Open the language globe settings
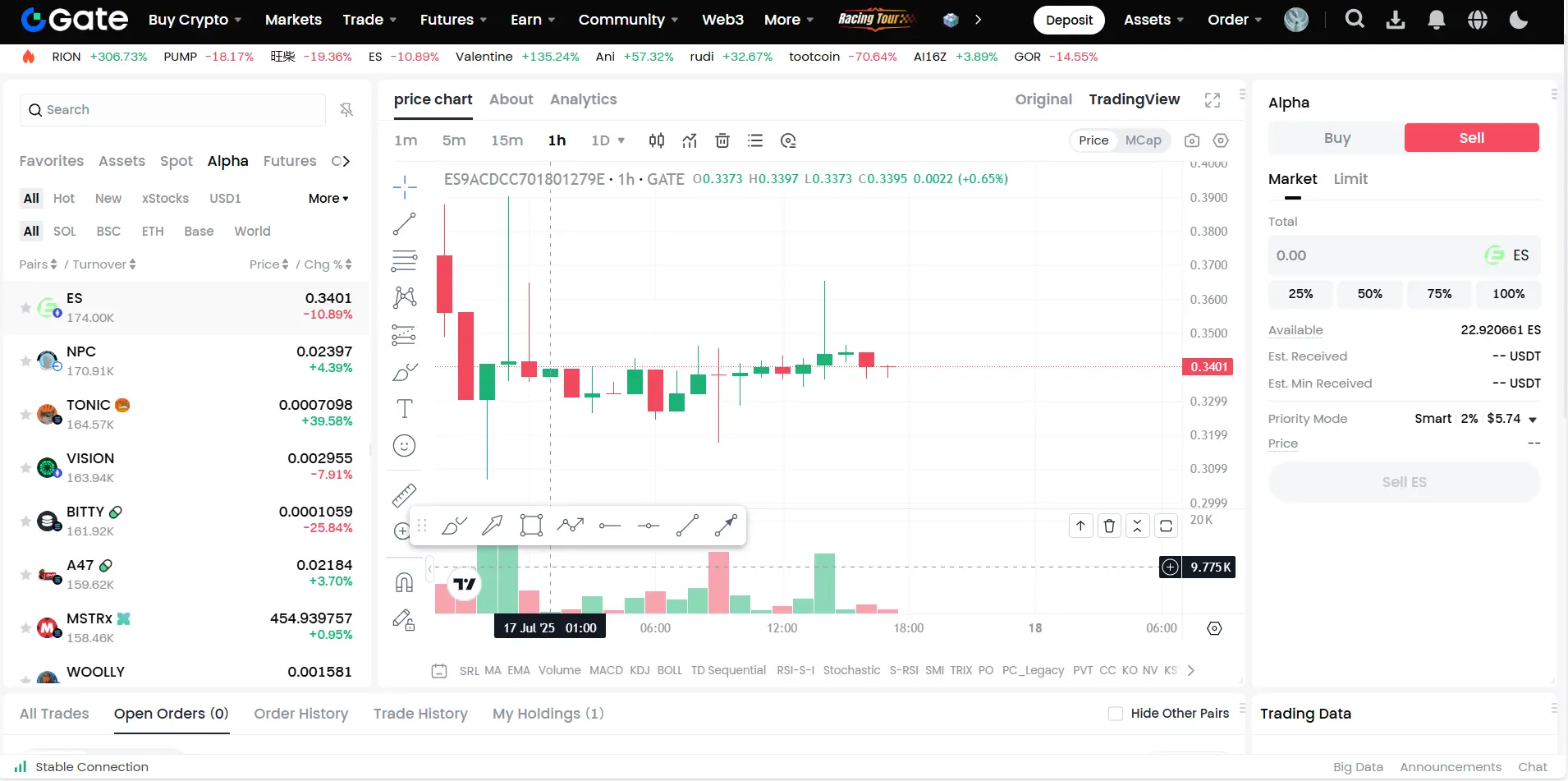The width and height of the screenshot is (1568, 781). pos(1478,19)
